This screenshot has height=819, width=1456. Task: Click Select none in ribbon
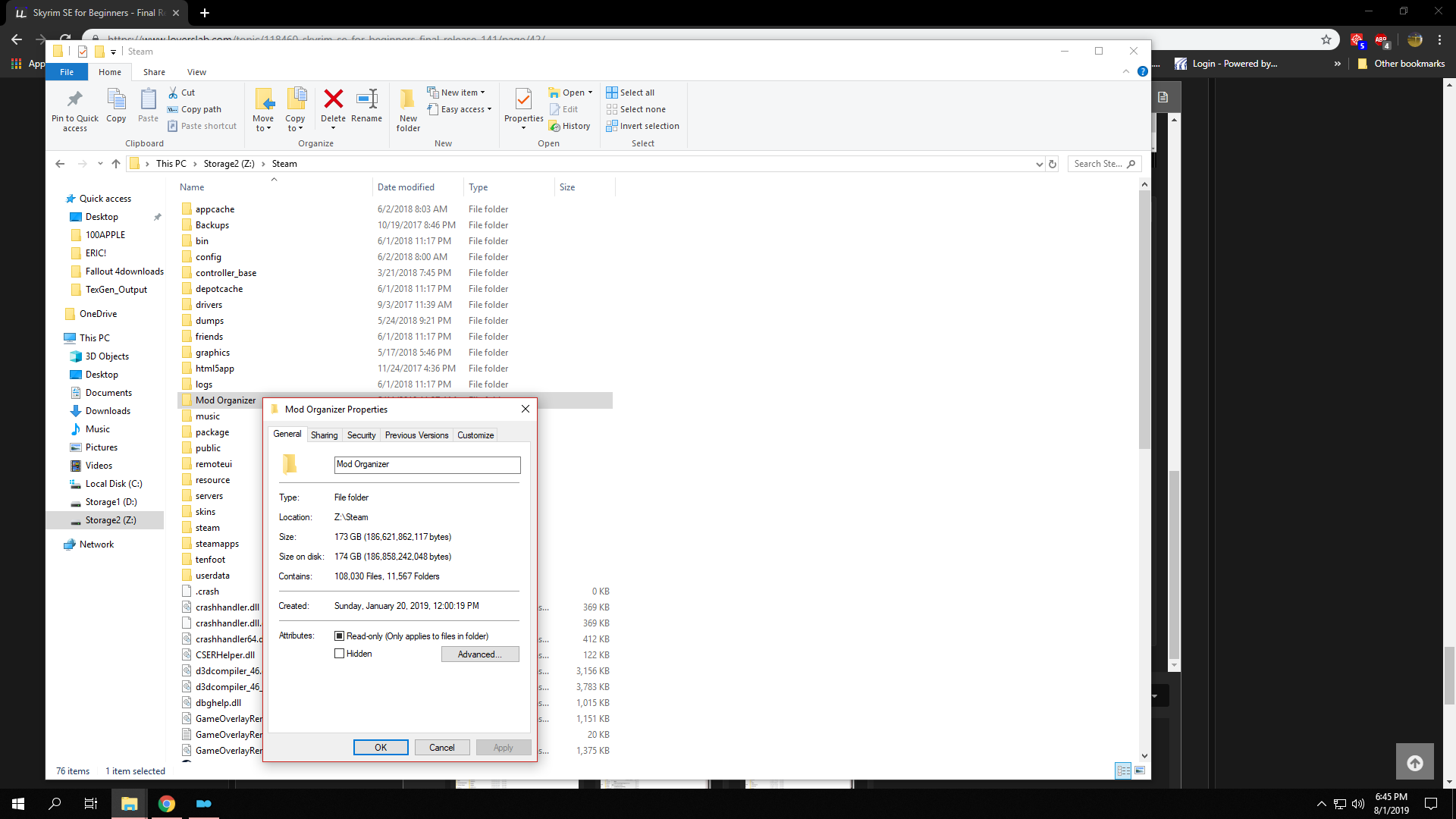click(635, 109)
